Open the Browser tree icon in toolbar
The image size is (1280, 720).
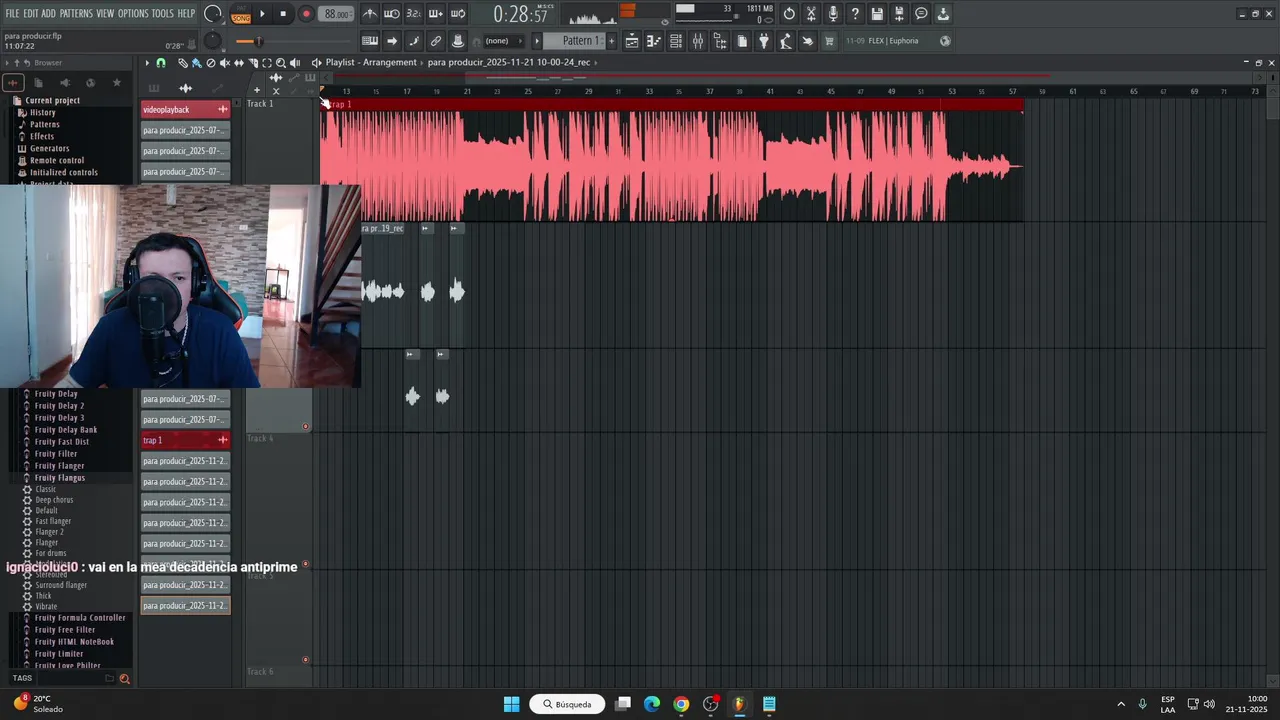click(720, 41)
